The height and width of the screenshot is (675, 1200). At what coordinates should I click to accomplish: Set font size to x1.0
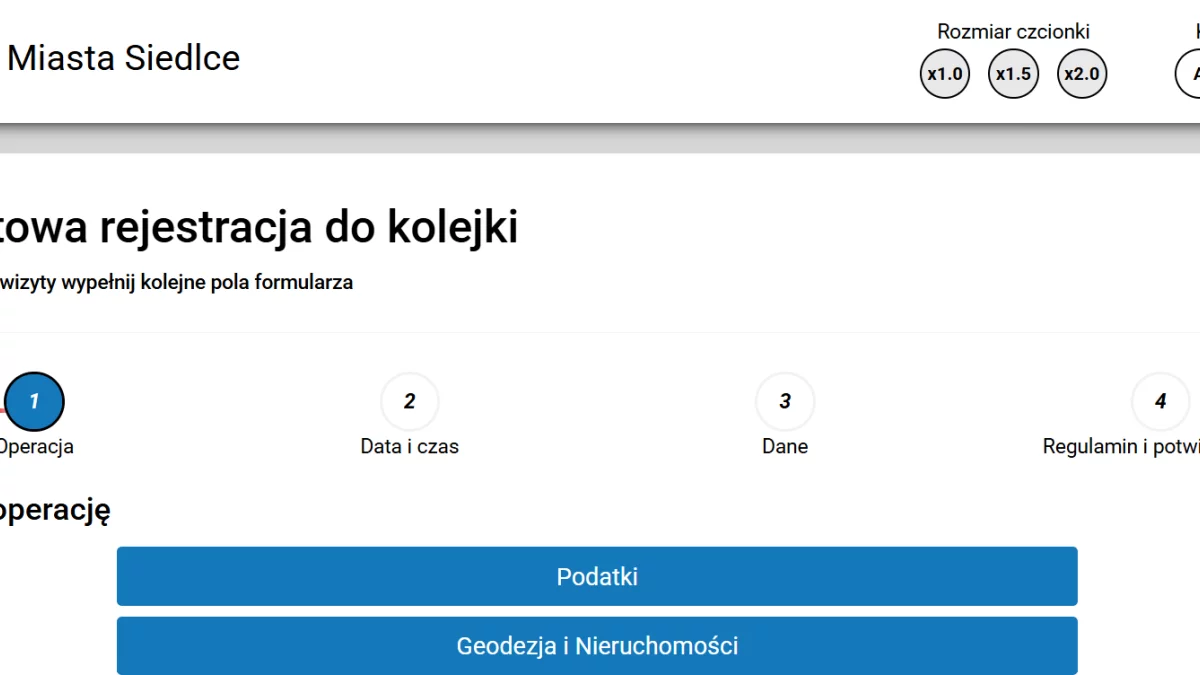[945, 74]
